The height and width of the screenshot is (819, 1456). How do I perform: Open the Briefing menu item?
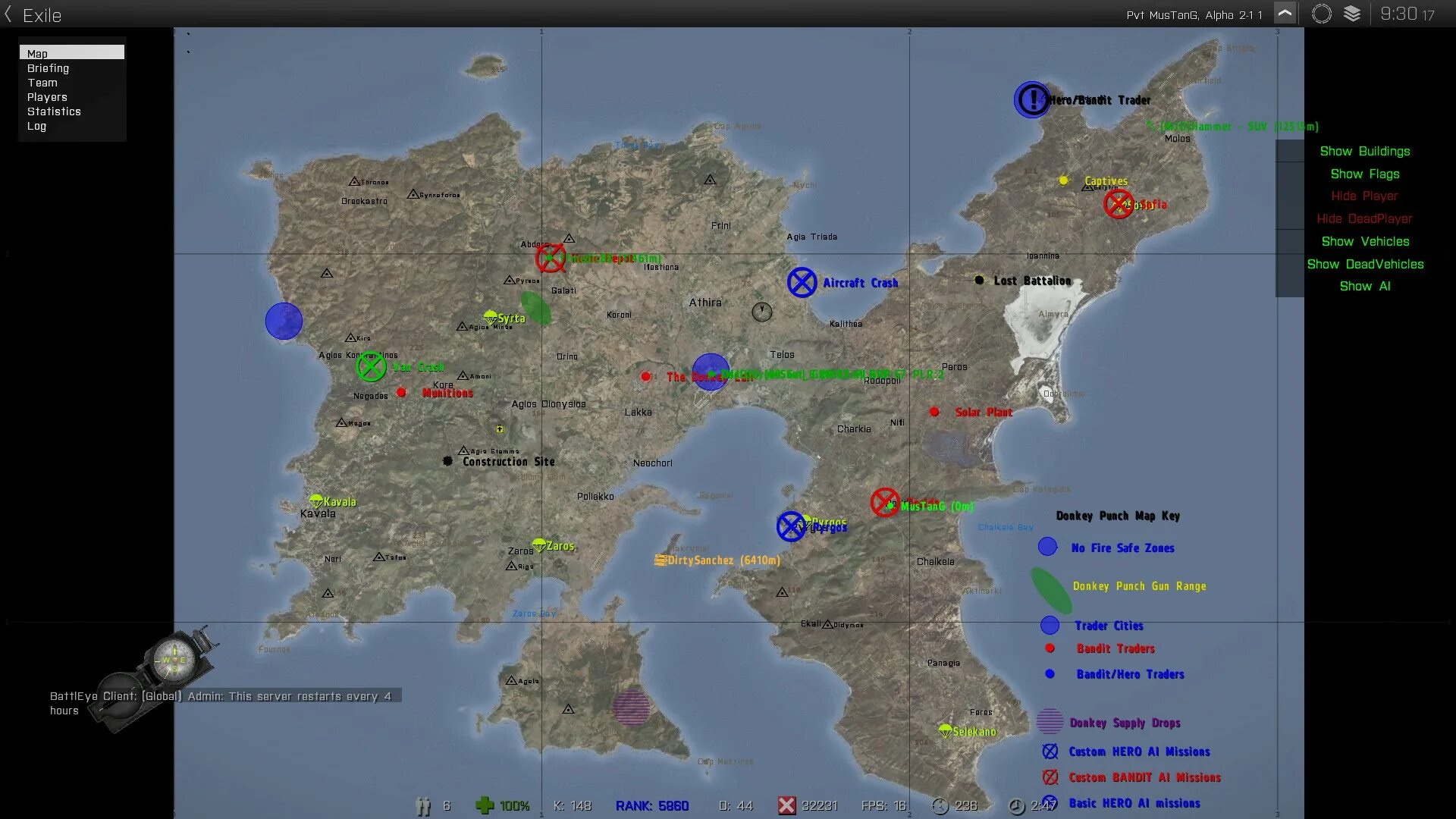(48, 68)
